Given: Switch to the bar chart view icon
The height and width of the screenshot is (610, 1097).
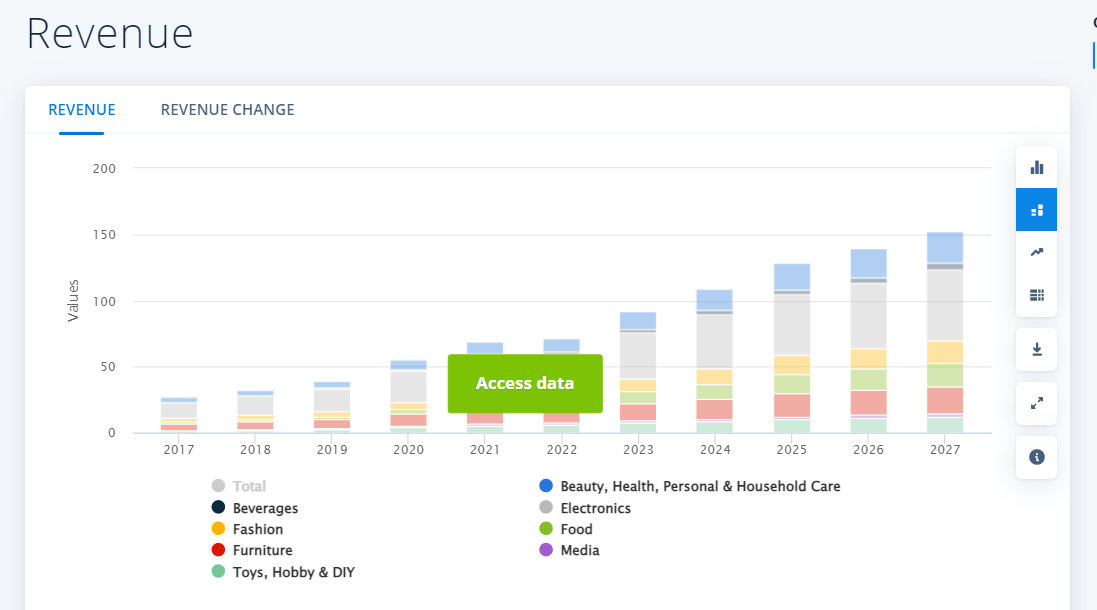Looking at the screenshot, I should point(1036,167).
